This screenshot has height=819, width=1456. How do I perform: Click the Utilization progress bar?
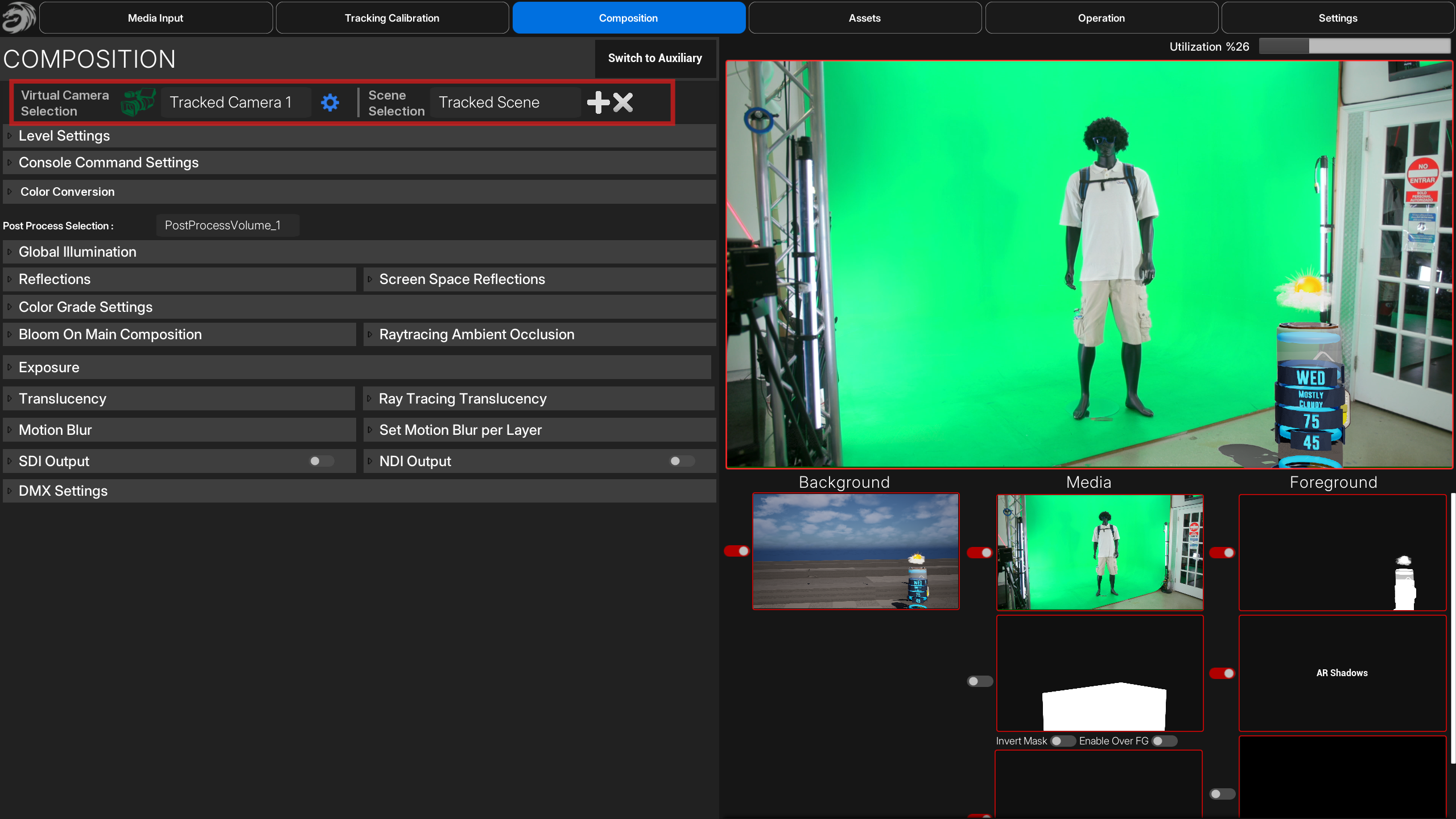click(1354, 46)
